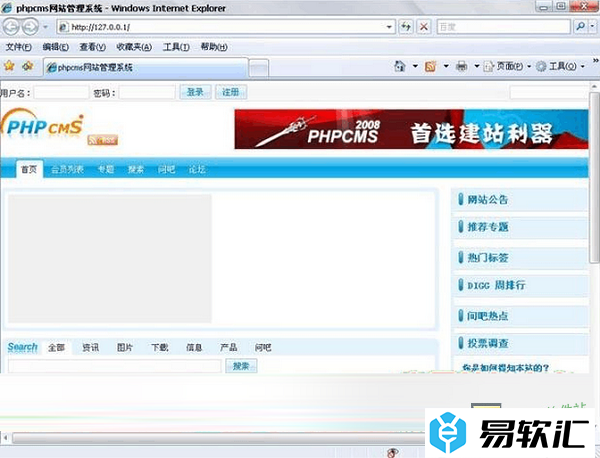Open the search provider dropdown arrow

click(x=593, y=27)
